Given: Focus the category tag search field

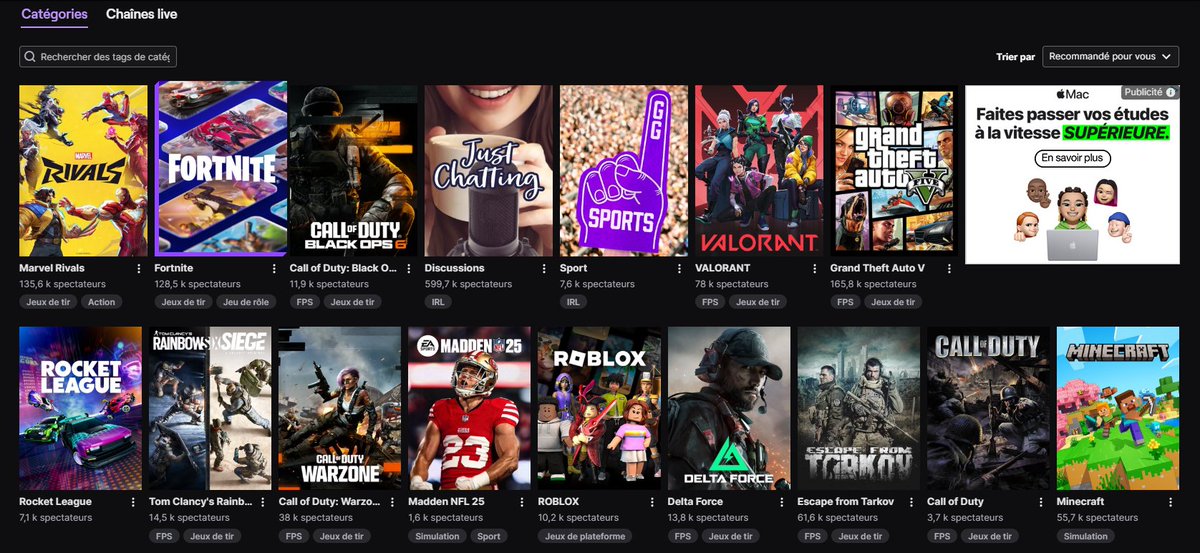Looking at the screenshot, I should 98,57.
